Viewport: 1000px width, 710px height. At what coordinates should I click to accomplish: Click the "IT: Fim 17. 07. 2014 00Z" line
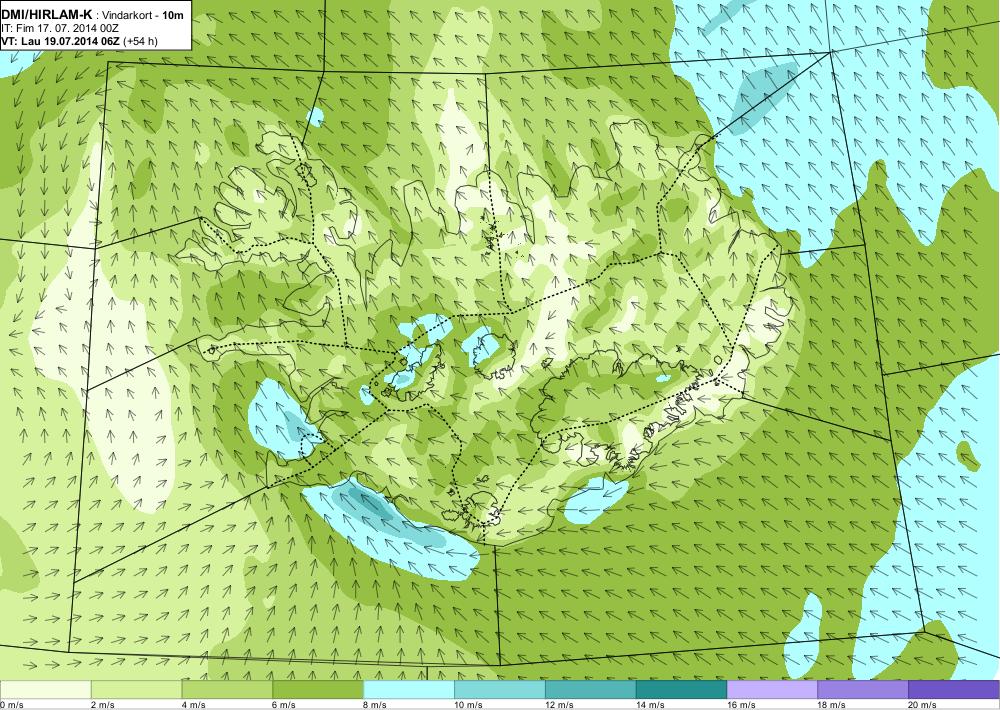click(x=60, y=29)
